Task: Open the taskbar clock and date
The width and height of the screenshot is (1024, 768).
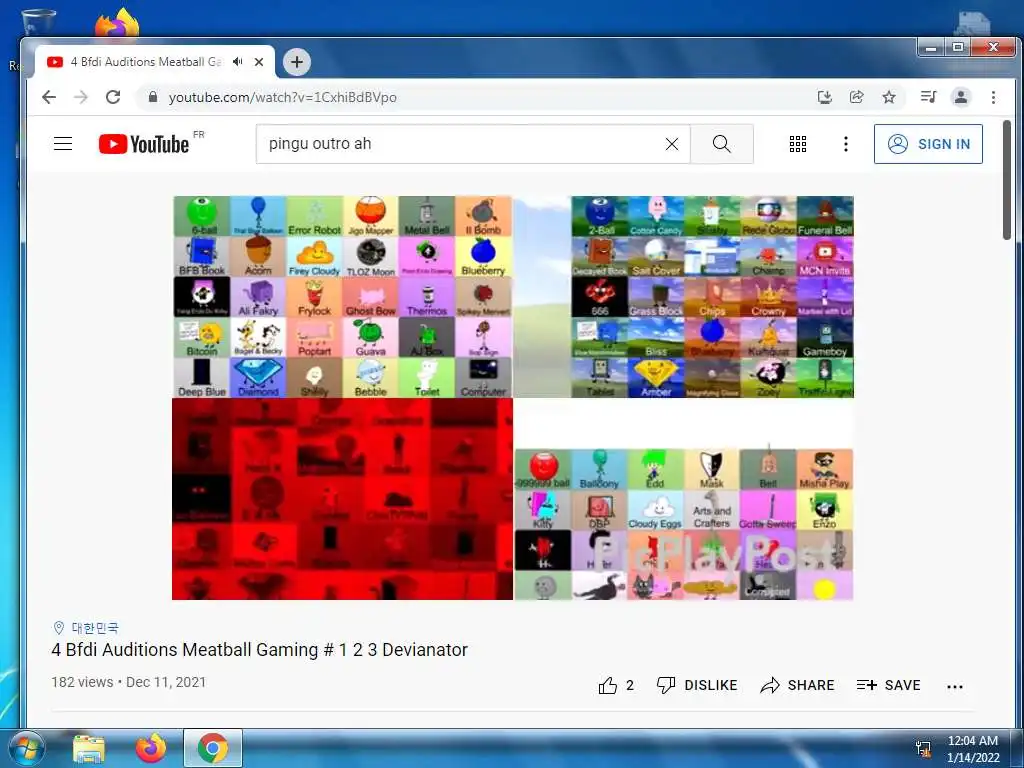Action: [972, 748]
